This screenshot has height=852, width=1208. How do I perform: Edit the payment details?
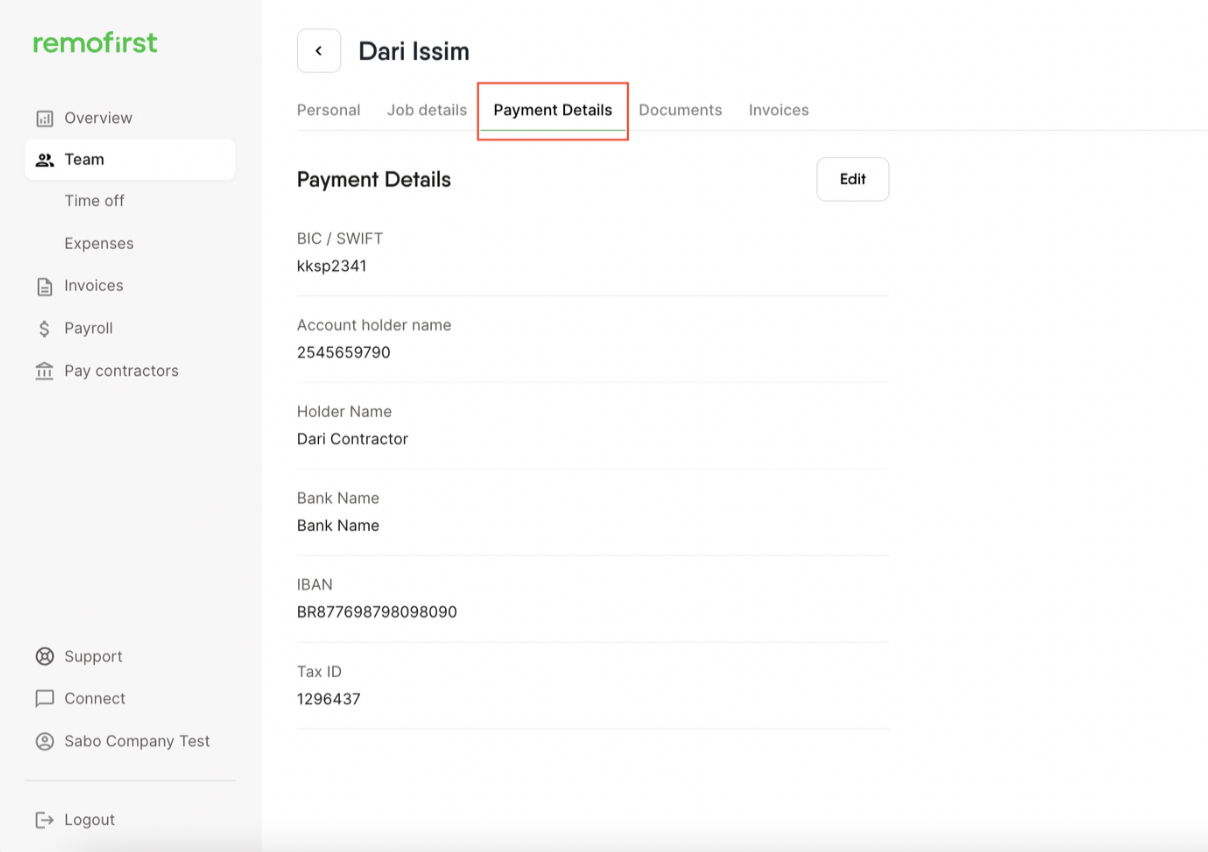pyautogui.click(x=853, y=179)
